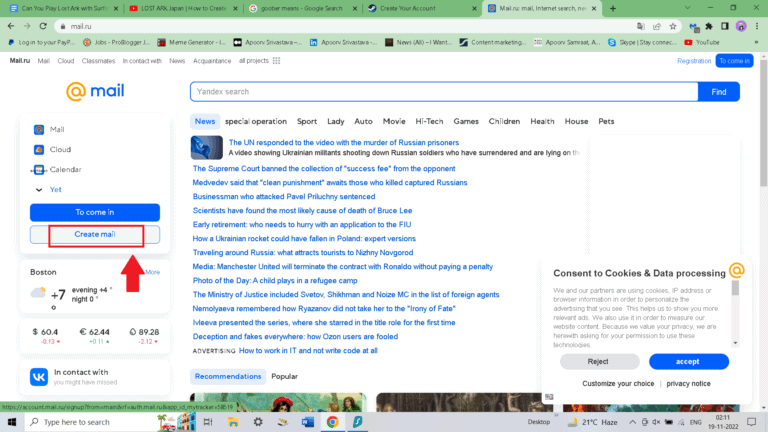Open the all projects grid icon
The image size is (768, 432).
point(276,61)
